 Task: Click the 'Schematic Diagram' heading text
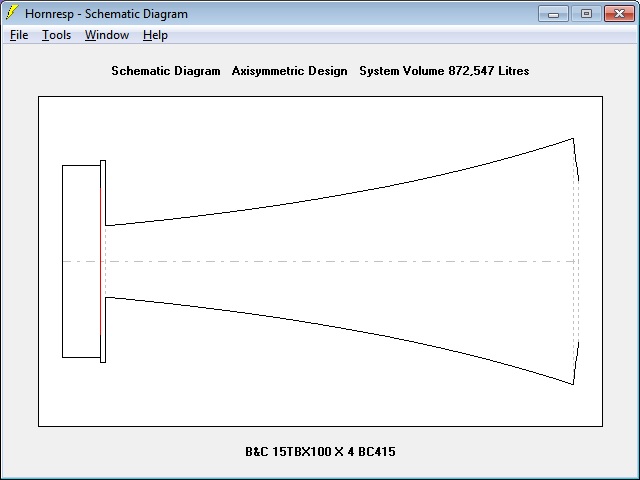click(166, 71)
